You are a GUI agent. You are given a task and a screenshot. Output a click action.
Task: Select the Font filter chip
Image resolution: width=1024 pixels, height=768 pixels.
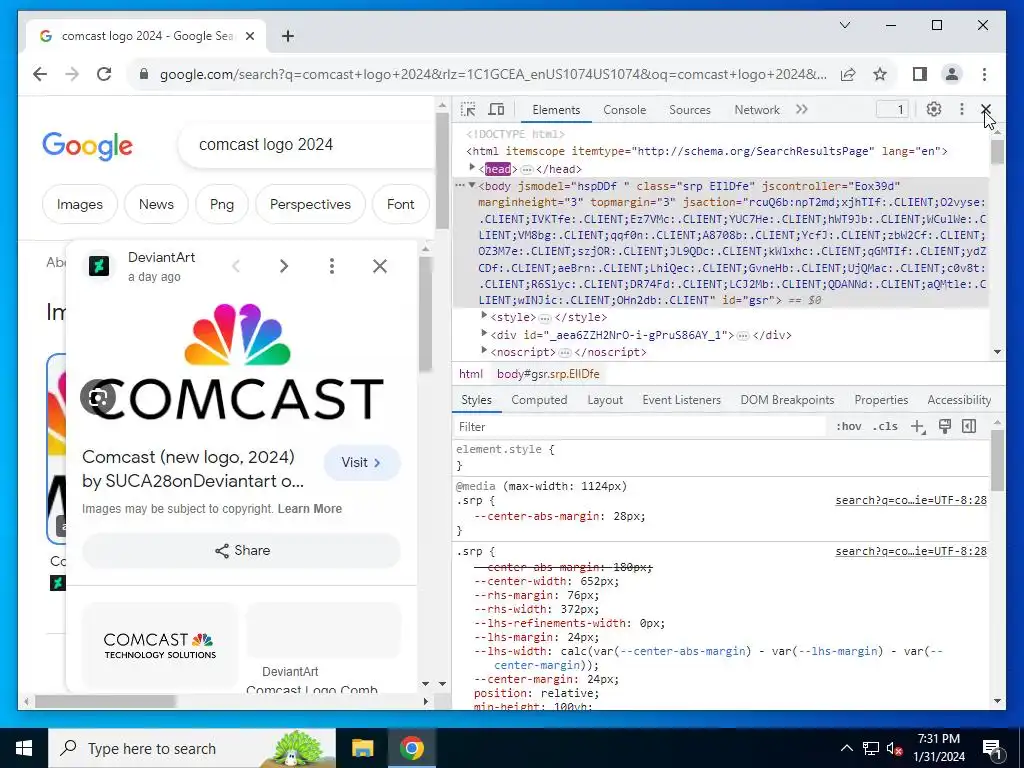pos(400,204)
